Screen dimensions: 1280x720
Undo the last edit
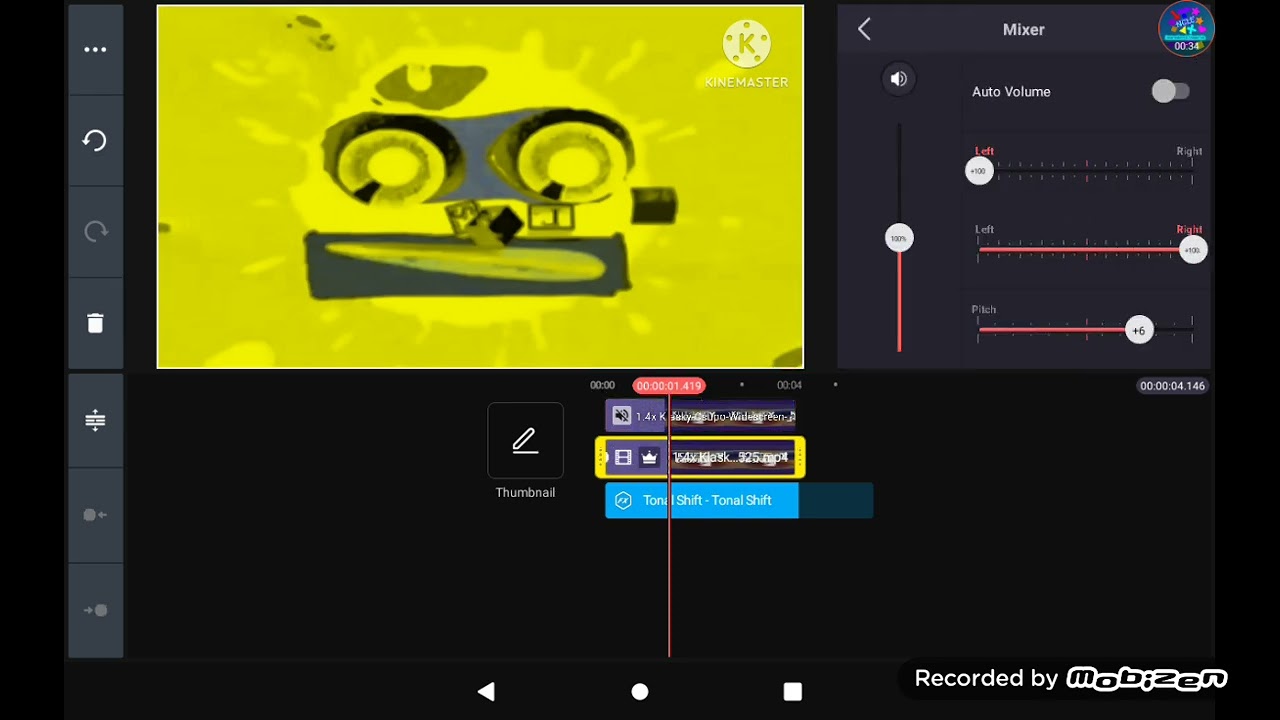tap(95, 140)
